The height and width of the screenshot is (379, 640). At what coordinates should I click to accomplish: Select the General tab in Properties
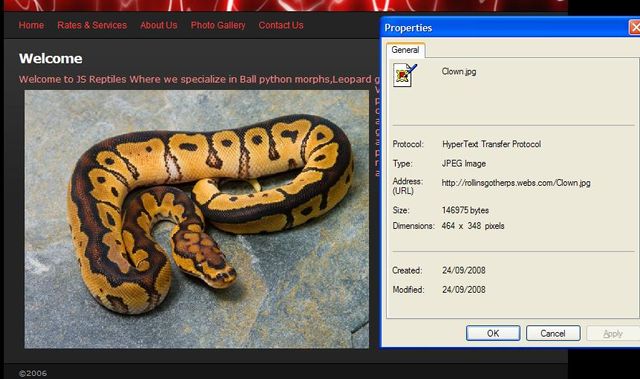[405, 50]
